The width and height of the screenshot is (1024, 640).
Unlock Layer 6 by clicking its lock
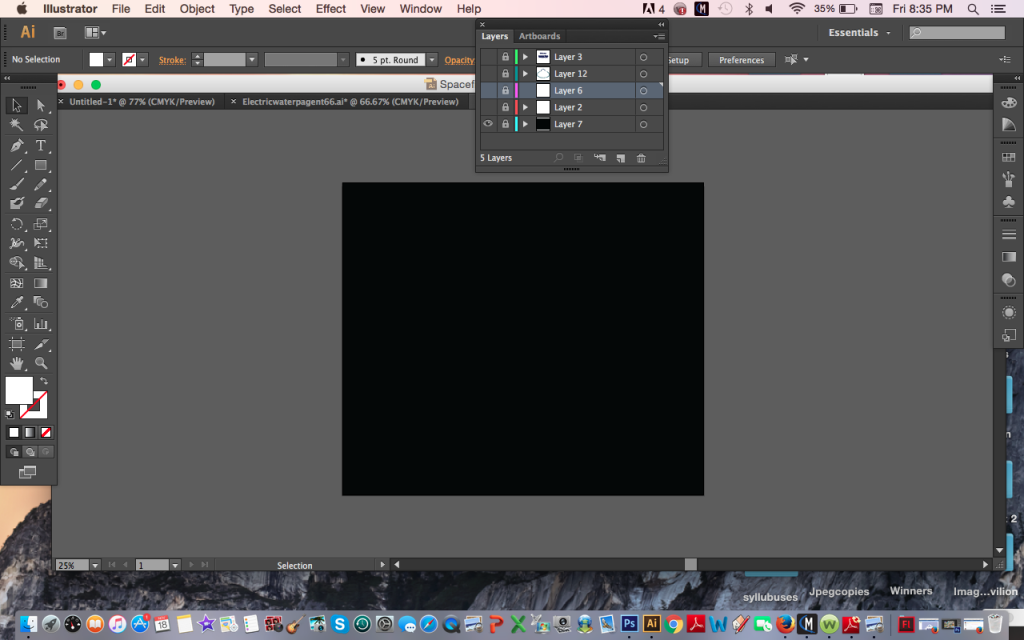coord(505,91)
